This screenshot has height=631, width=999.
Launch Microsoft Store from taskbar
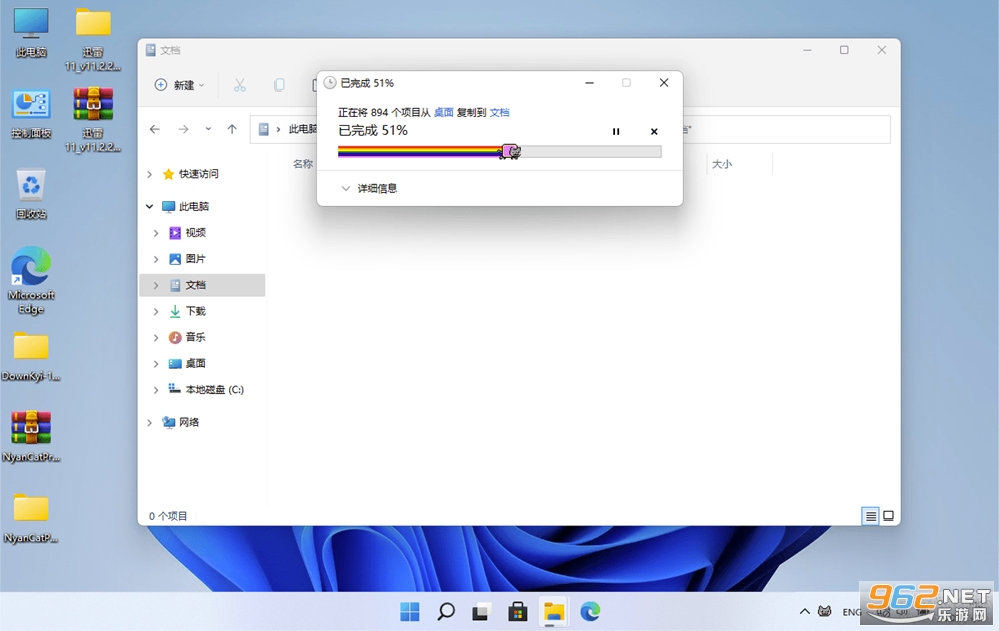tap(517, 612)
